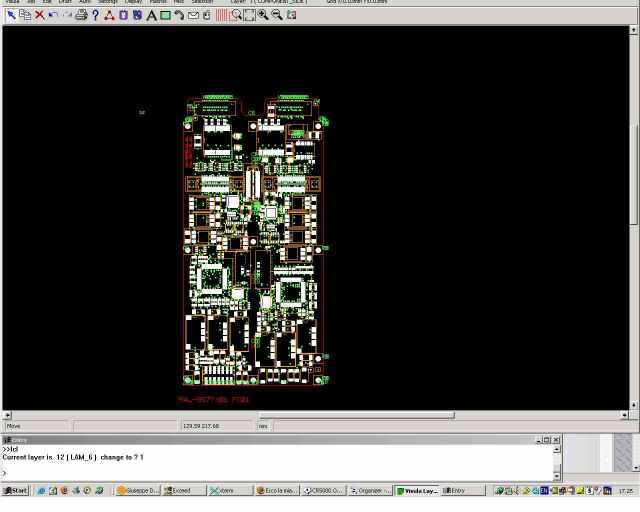640x512 pixels.
Task: Zoom out with the minus magnifier
Action: pyautogui.click(x=277, y=15)
